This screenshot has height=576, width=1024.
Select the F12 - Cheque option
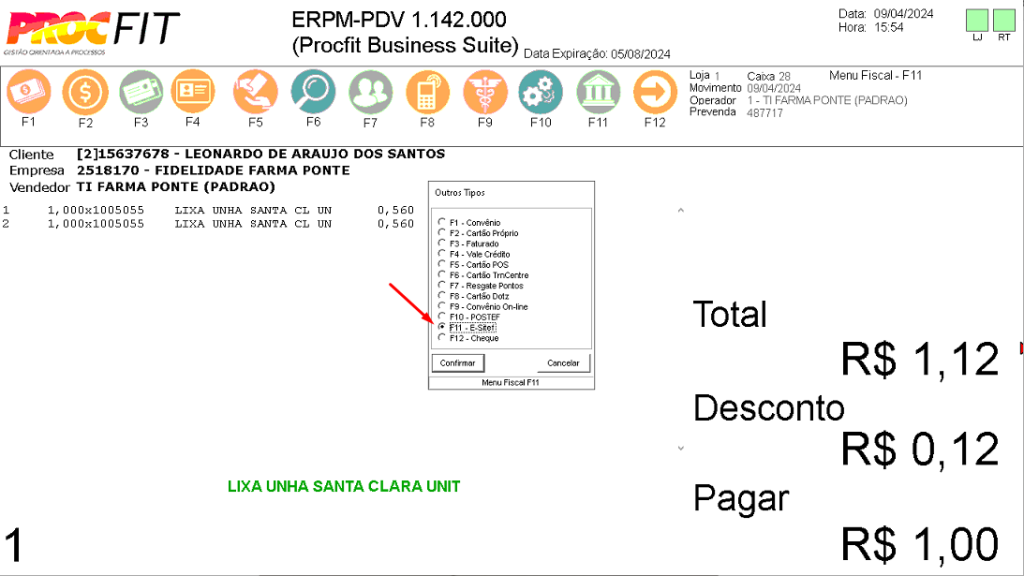[468, 338]
